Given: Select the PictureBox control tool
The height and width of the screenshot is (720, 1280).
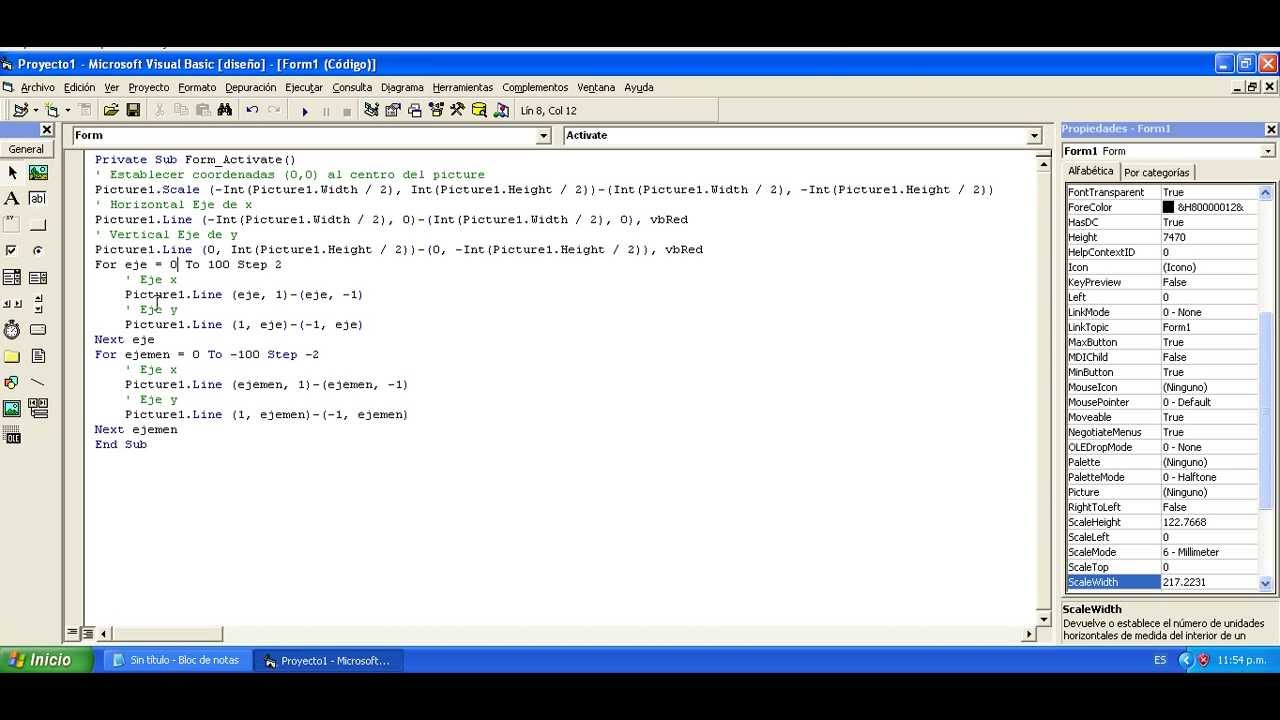Looking at the screenshot, I should point(38,173).
